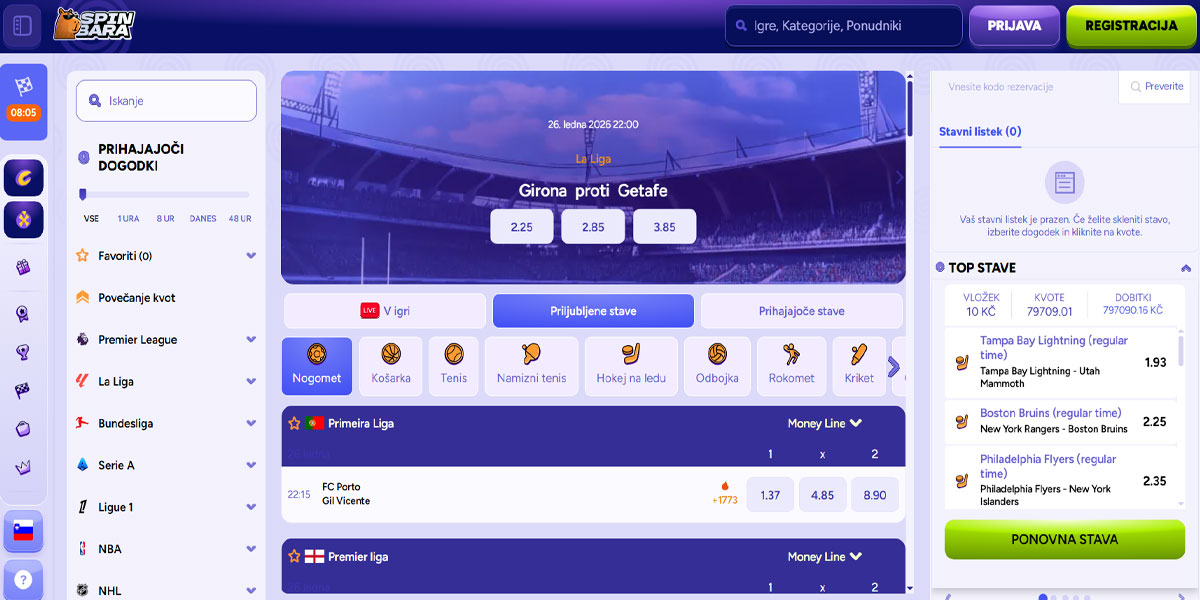Toggle the sidebar panel icon in header
This screenshot has height=600, width=1200.
[x=22, y=26]
